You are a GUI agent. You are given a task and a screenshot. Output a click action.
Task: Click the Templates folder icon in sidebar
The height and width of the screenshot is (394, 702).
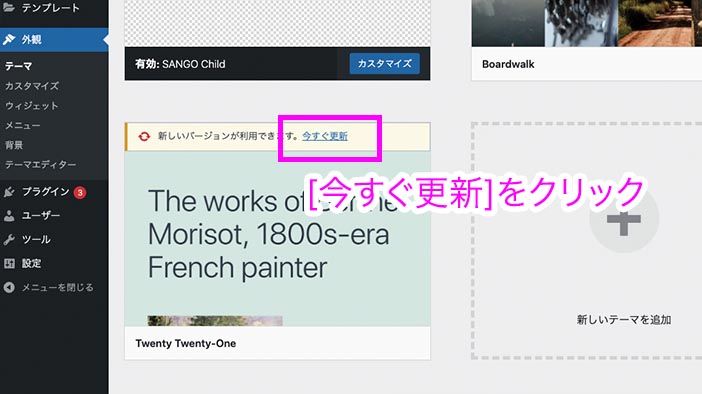[9, 8]
